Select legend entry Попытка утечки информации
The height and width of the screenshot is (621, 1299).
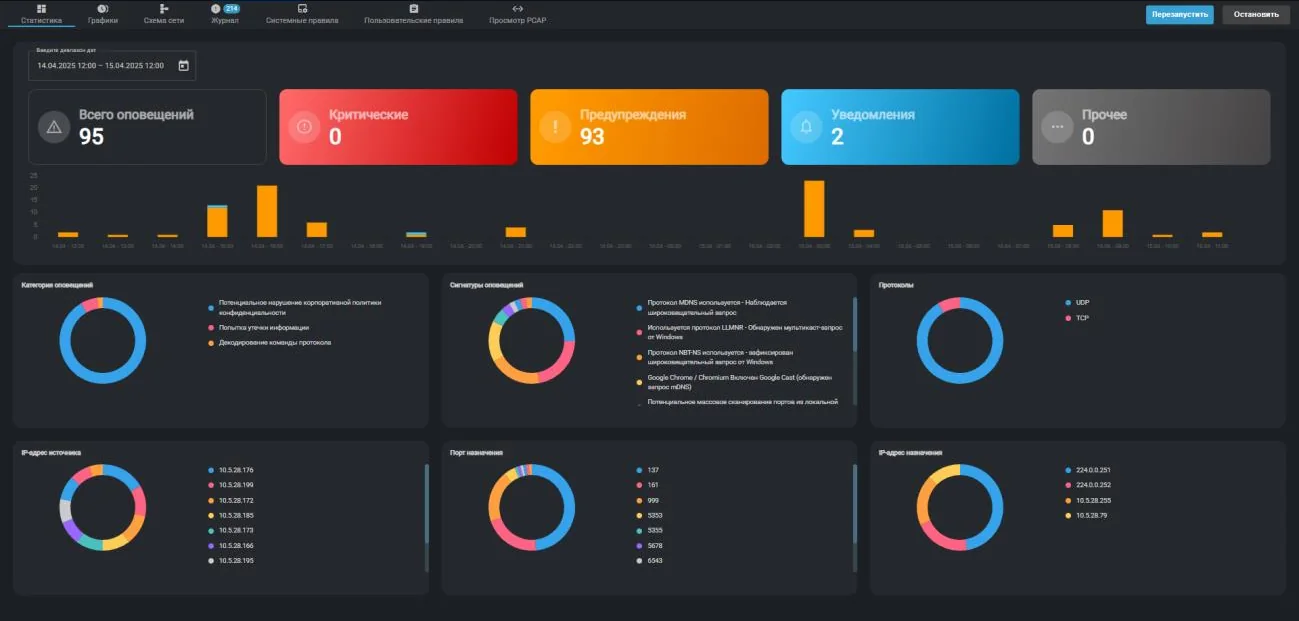(258, 327)
